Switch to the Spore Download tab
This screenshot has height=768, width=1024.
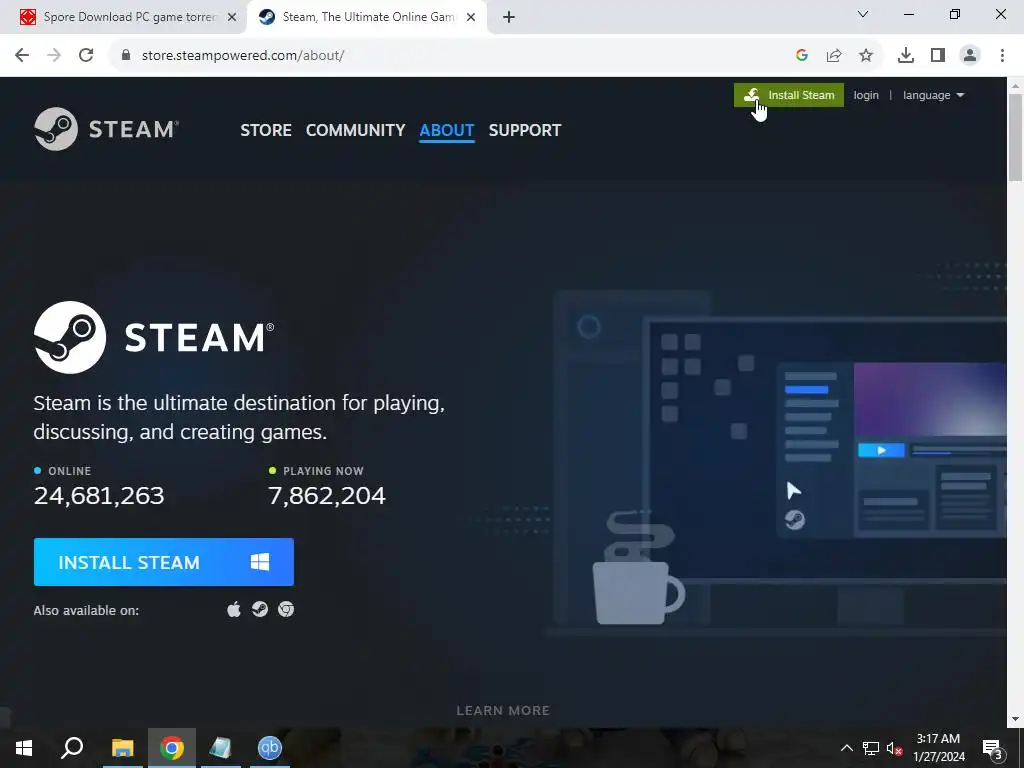point(123,17)
